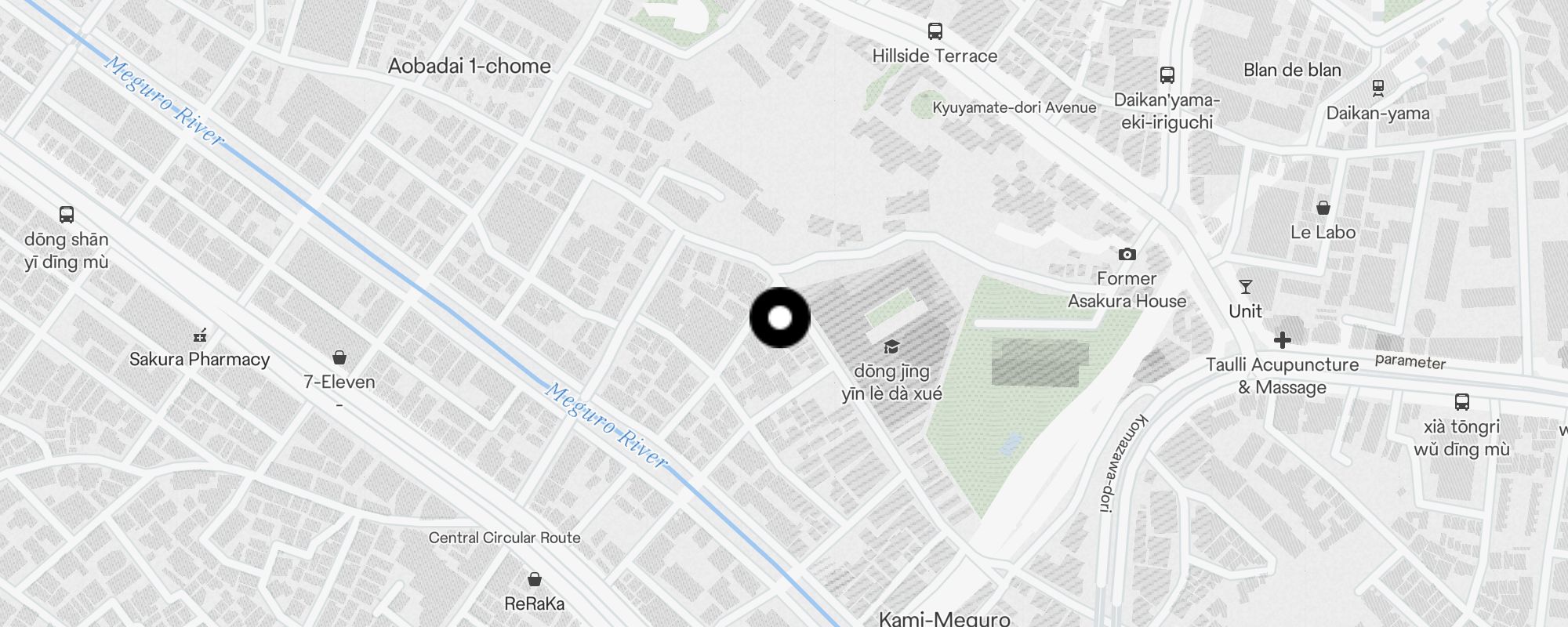The height and width of the screenshot is (627, 1568).
Task: Click the black location pin marker
Action: coord(780,317)
